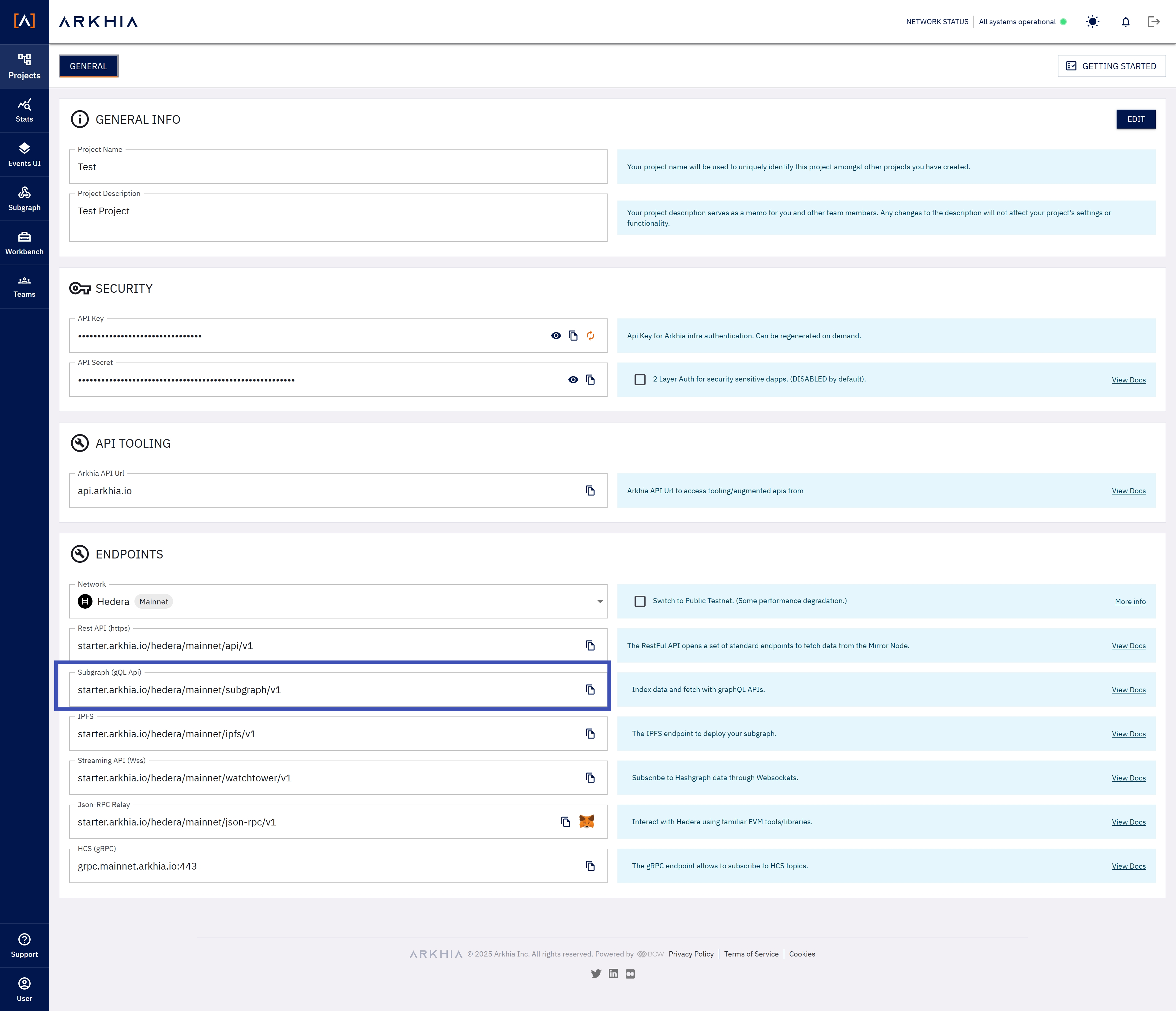Open the Projects sidebar section

[x=24, y=66]
